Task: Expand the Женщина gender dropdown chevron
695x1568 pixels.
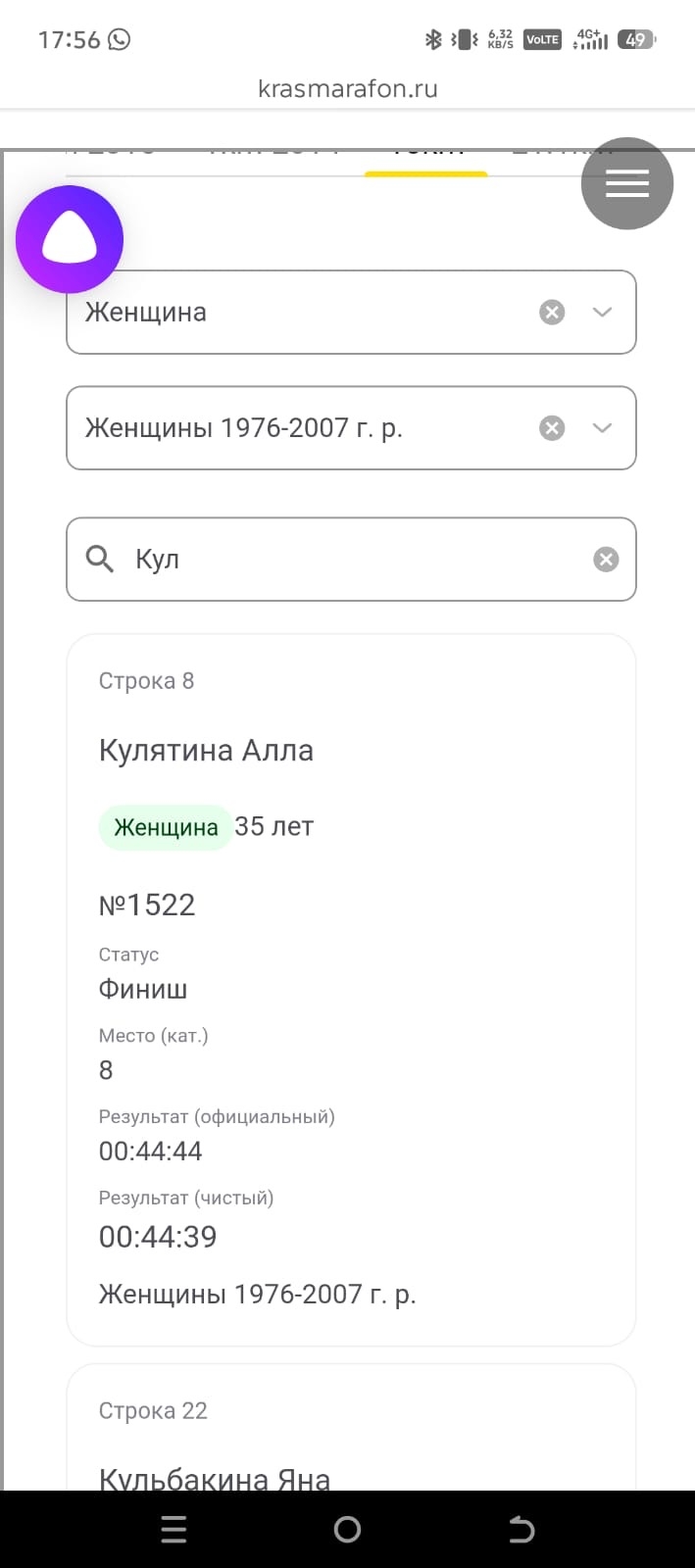Action: coord(602,312)
